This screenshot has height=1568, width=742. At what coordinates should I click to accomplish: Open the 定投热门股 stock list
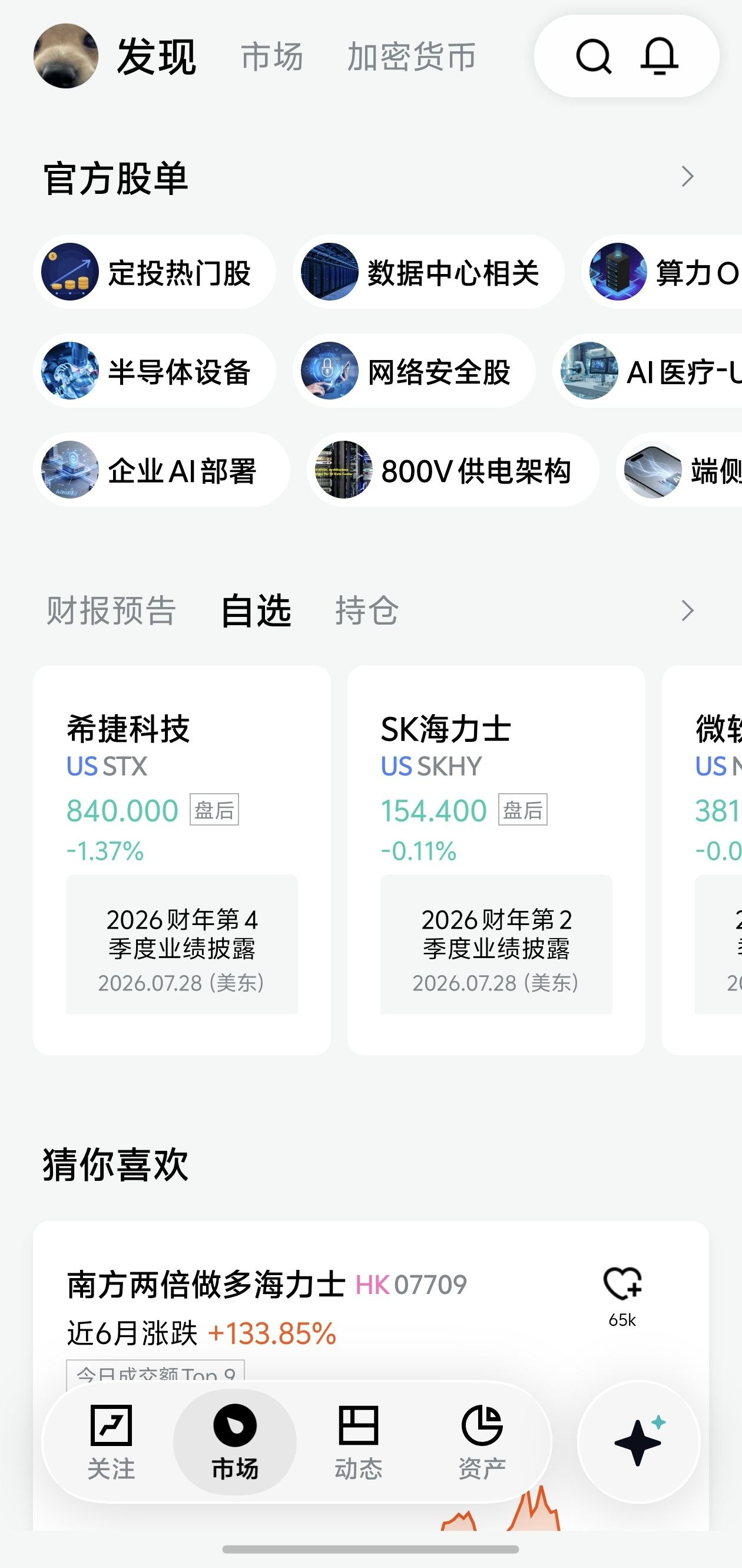[x=154, y=272]
